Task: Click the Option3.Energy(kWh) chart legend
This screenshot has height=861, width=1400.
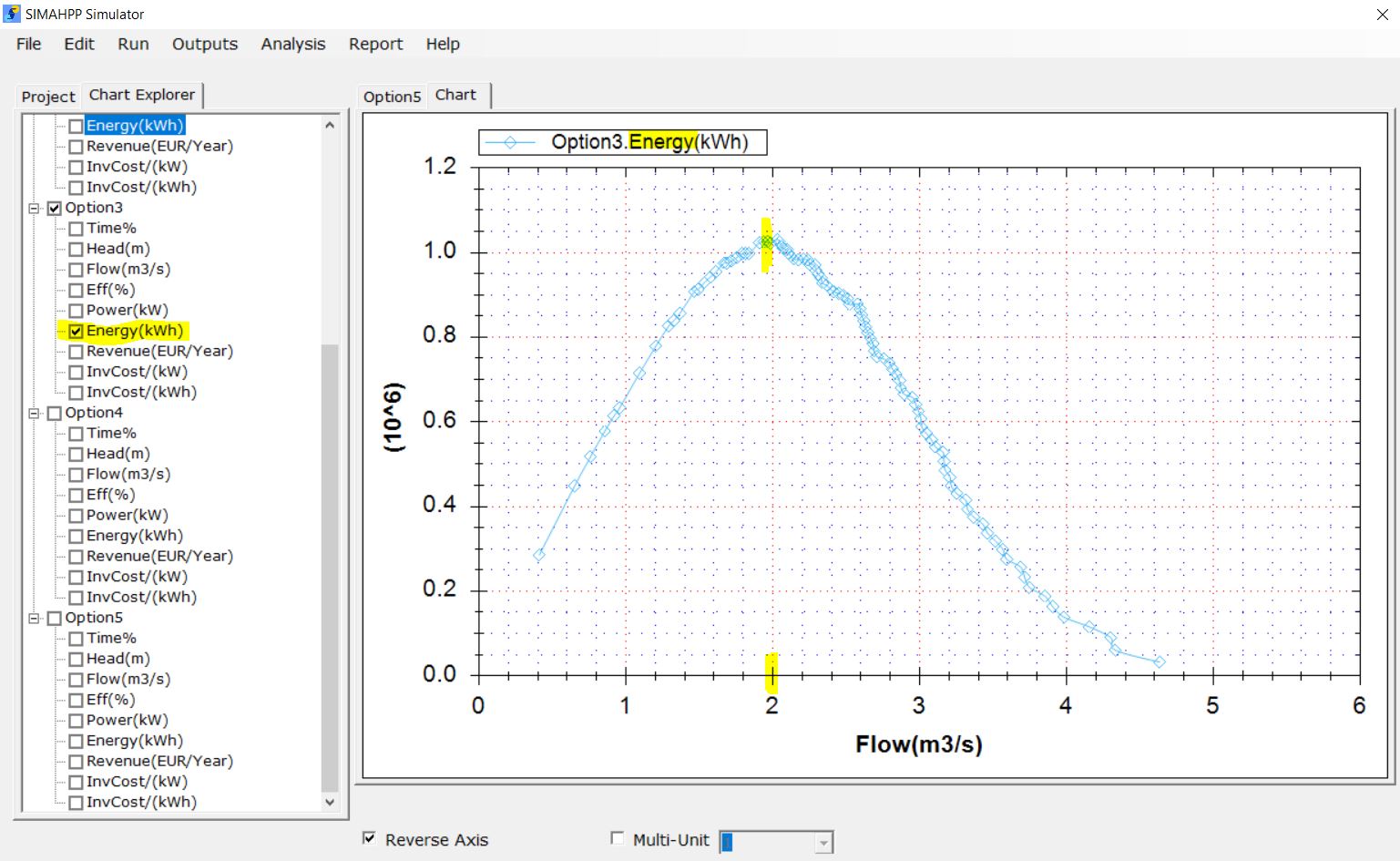Action: pyautogui.click(x=623, y=142)
